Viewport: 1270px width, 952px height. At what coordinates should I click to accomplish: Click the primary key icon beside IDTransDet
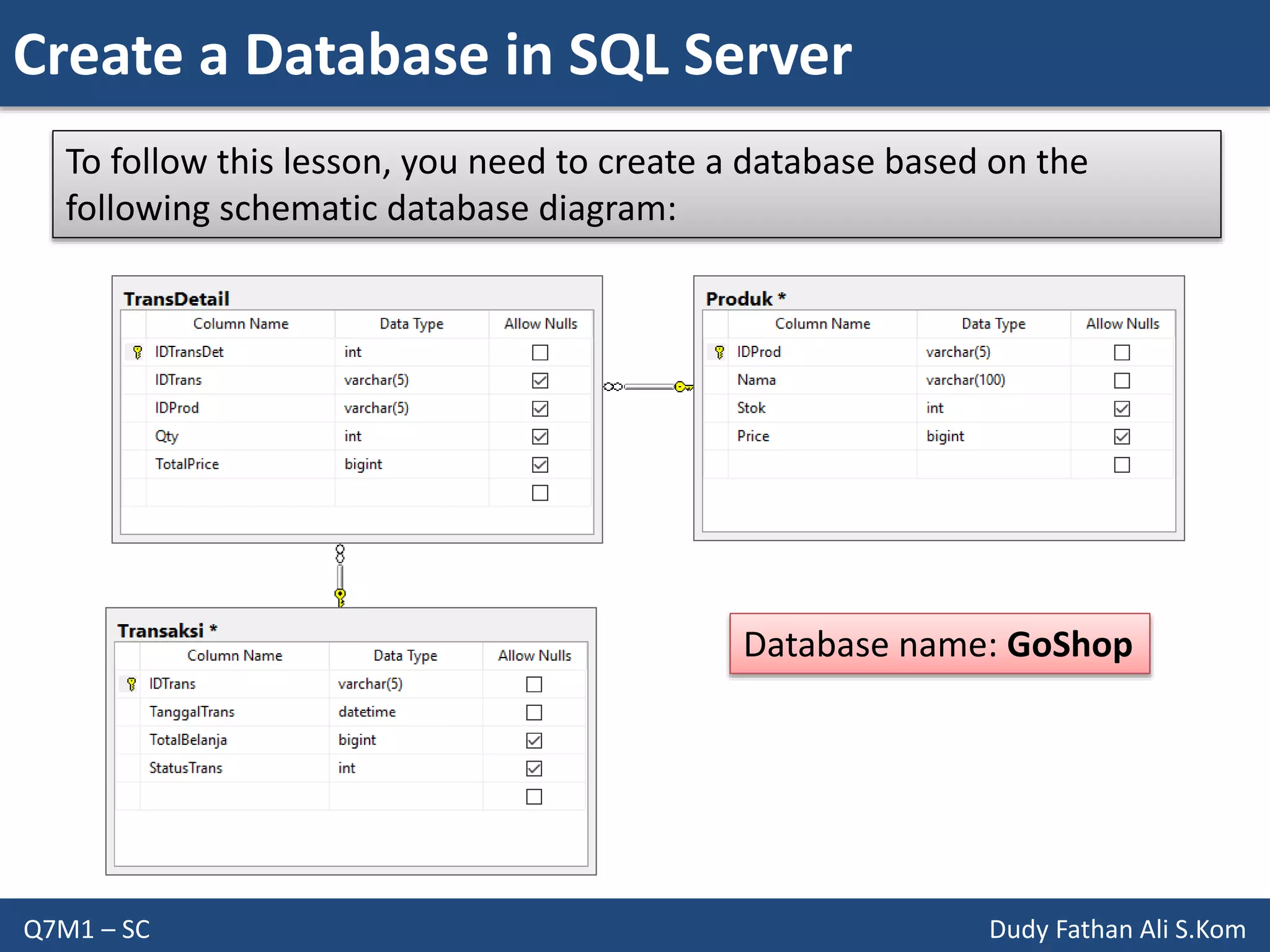137,352
